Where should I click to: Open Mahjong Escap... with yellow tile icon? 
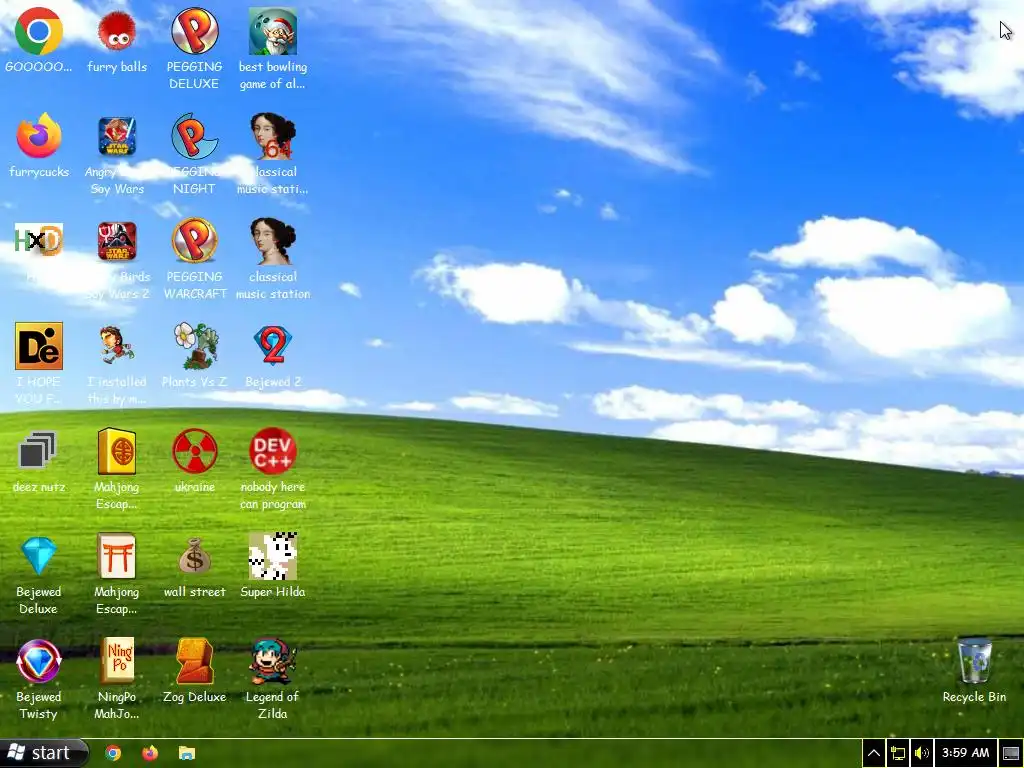tap(117, 451)
